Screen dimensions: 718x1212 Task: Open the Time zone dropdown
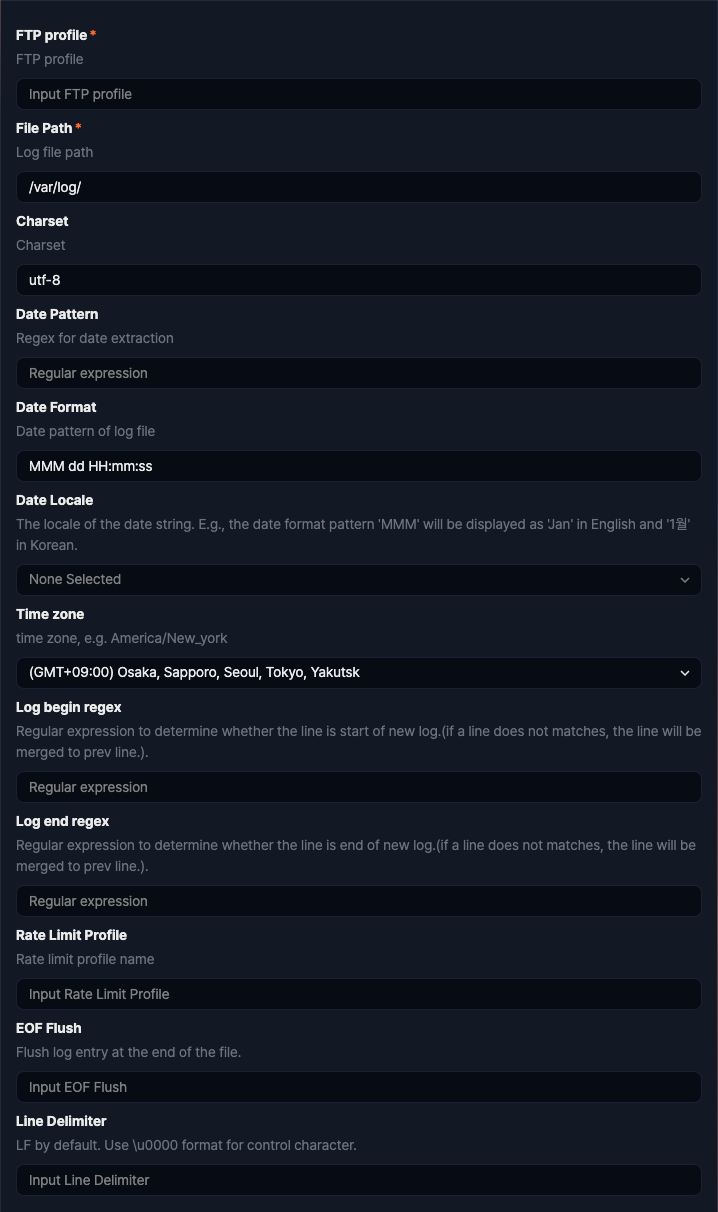click(359, 673)
